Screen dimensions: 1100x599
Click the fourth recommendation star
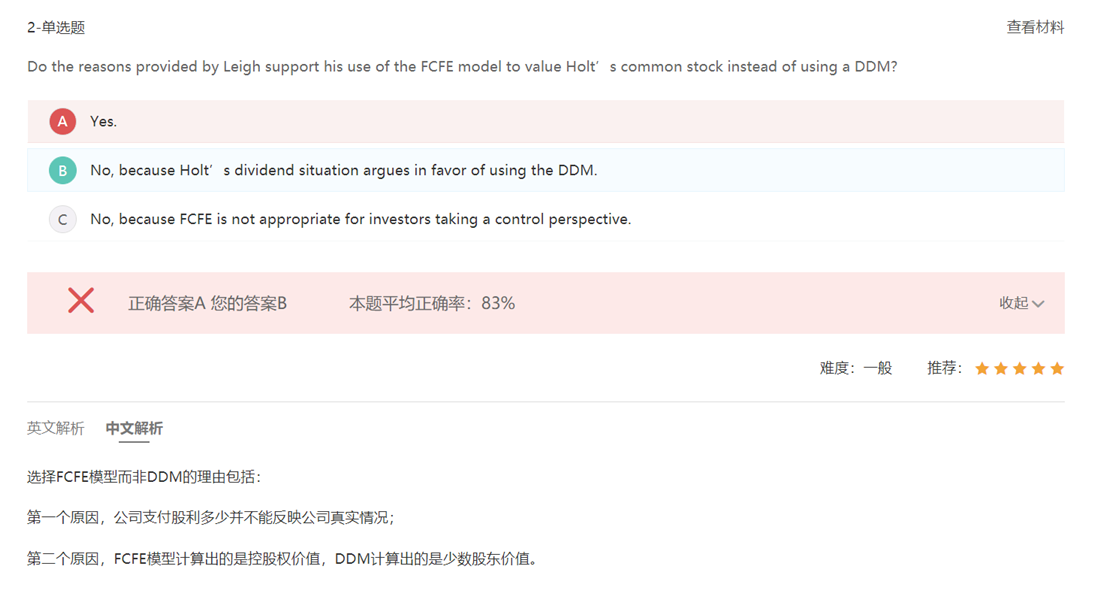[1038, 369]
